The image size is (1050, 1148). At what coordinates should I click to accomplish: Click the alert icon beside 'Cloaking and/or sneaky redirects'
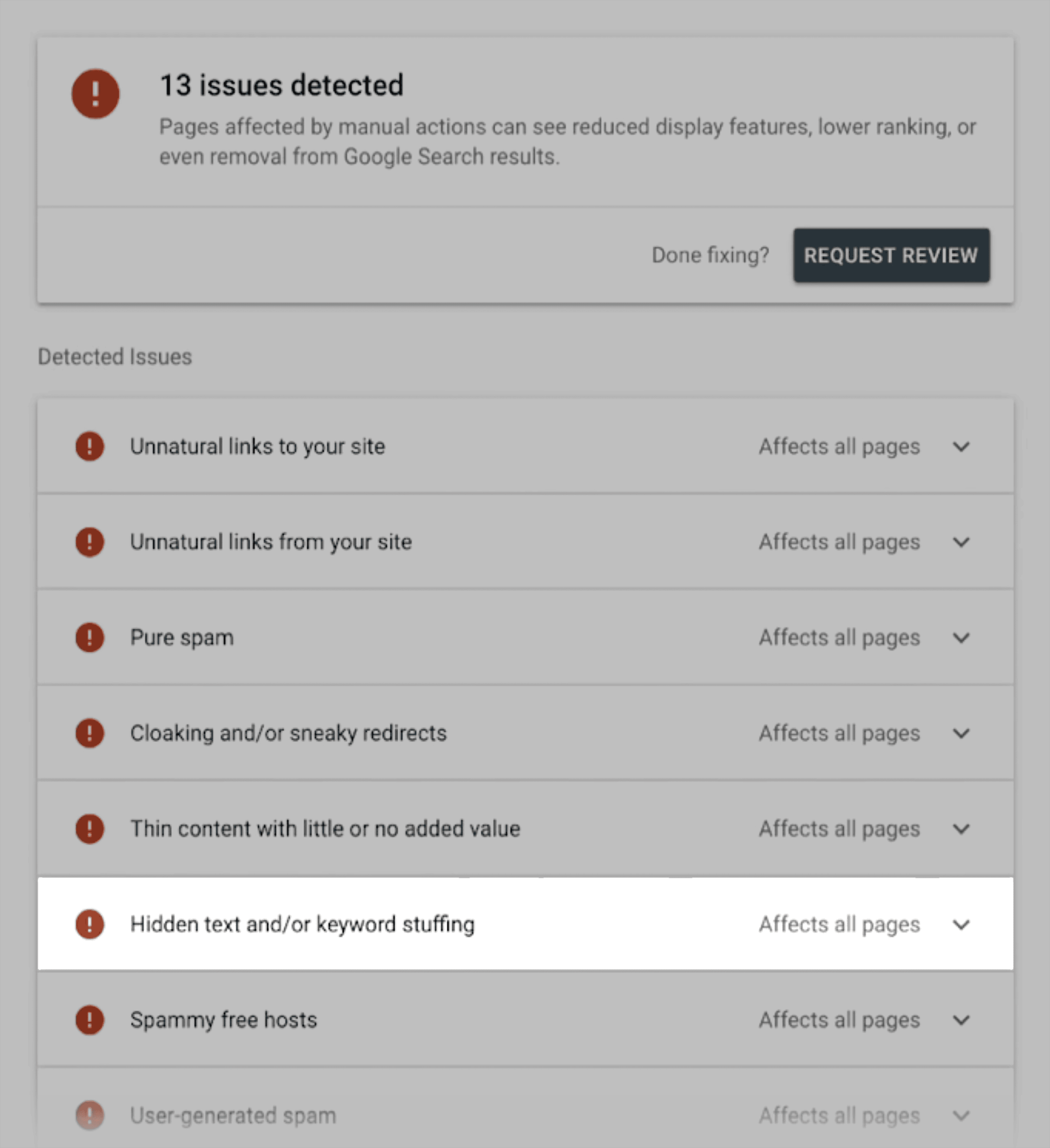coord(89,734)
